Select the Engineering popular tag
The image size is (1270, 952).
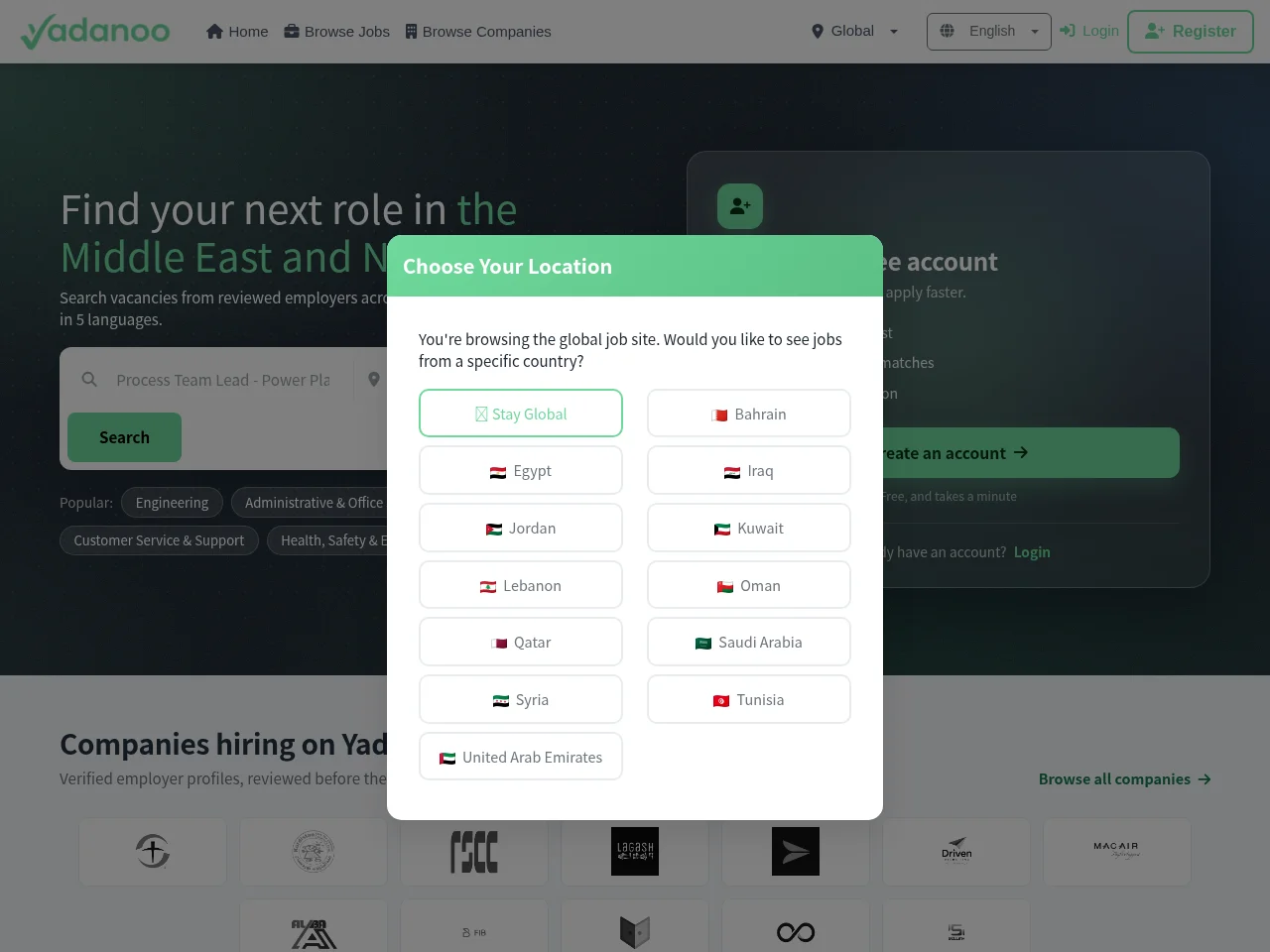click(172, 503)
